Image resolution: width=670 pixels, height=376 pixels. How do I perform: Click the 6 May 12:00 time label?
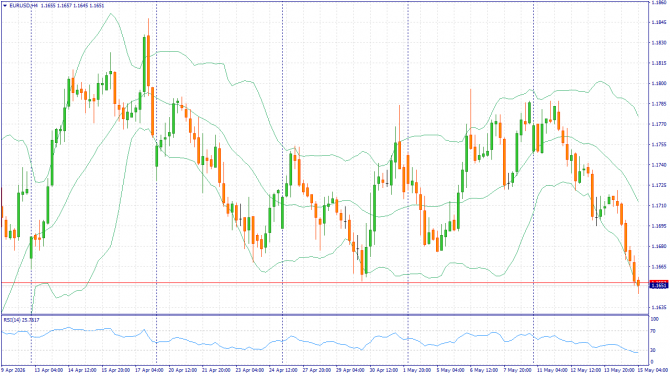[484, 370]
